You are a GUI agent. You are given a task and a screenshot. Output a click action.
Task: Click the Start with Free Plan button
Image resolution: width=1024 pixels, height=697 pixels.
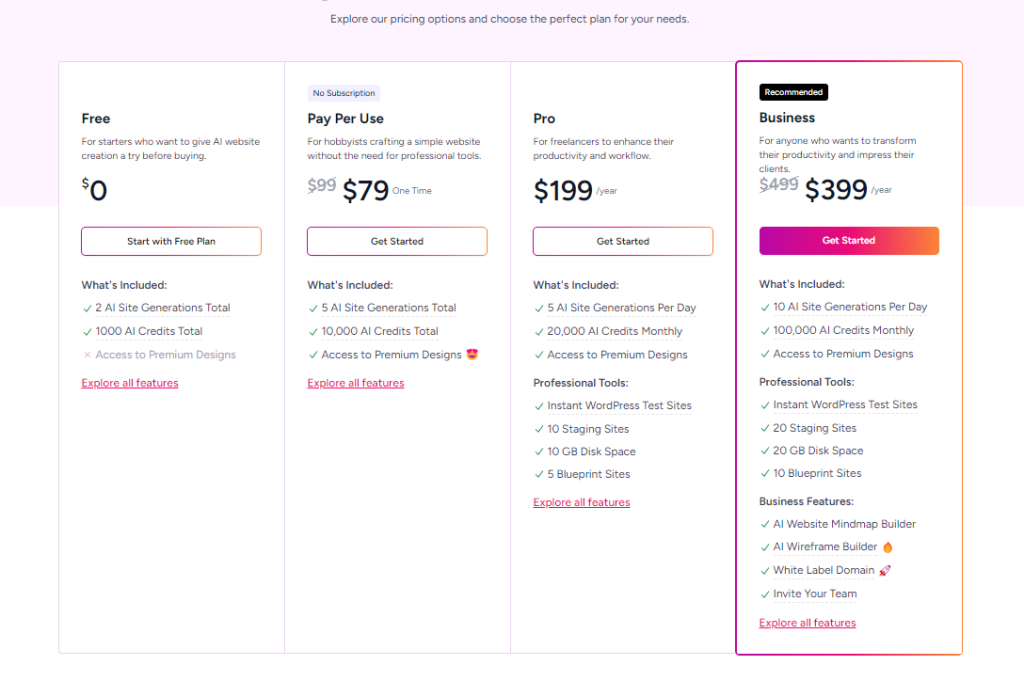(x=171, y=241)
